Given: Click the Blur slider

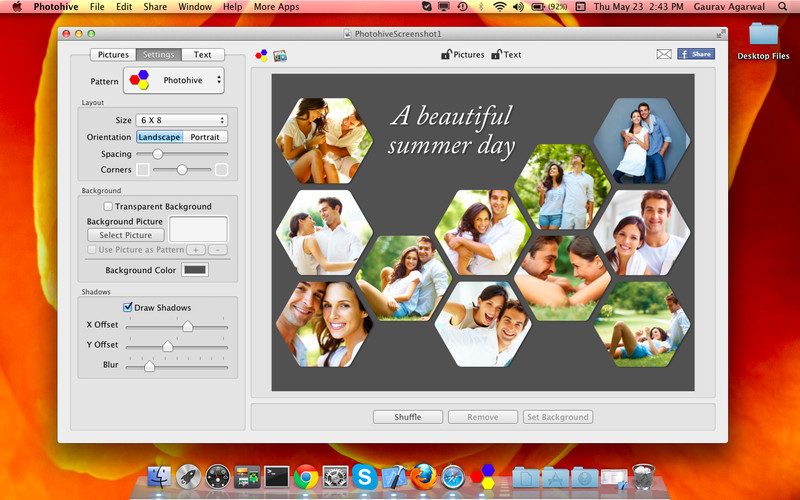Looking at the screenshot, I should point(177,366).
